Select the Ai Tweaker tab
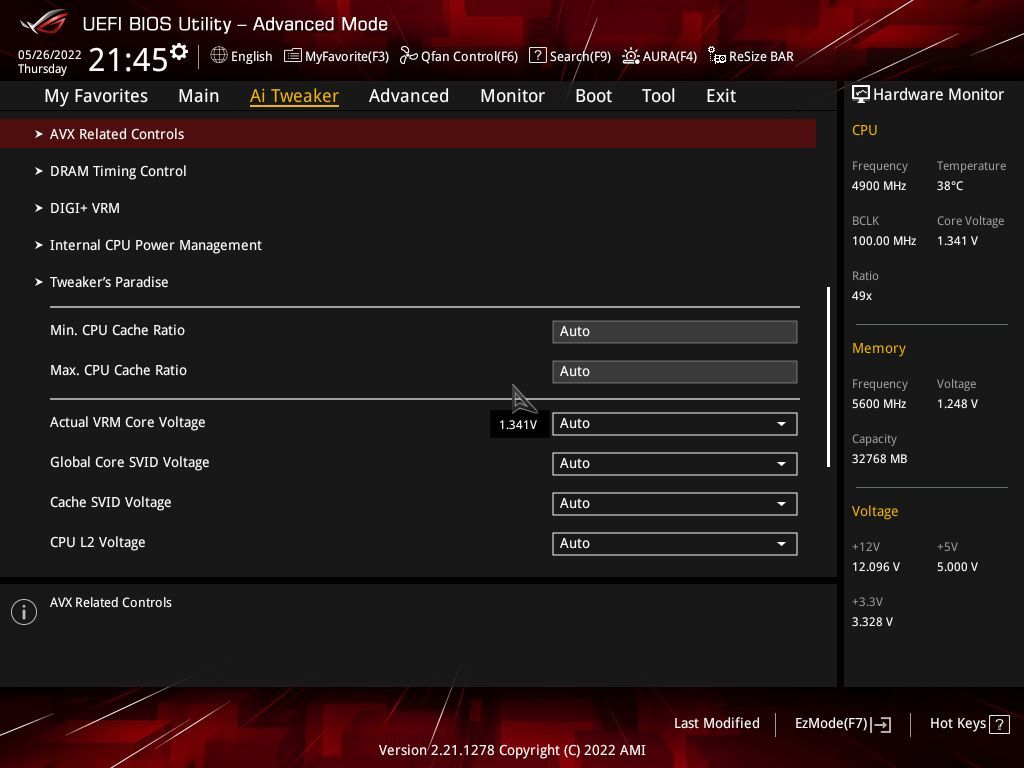 pos(294,96)
